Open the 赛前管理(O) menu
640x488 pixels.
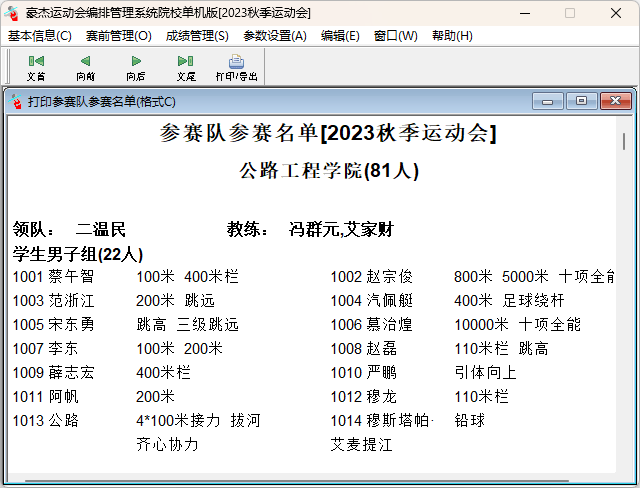pyautogui.click(x=118, y=36)
